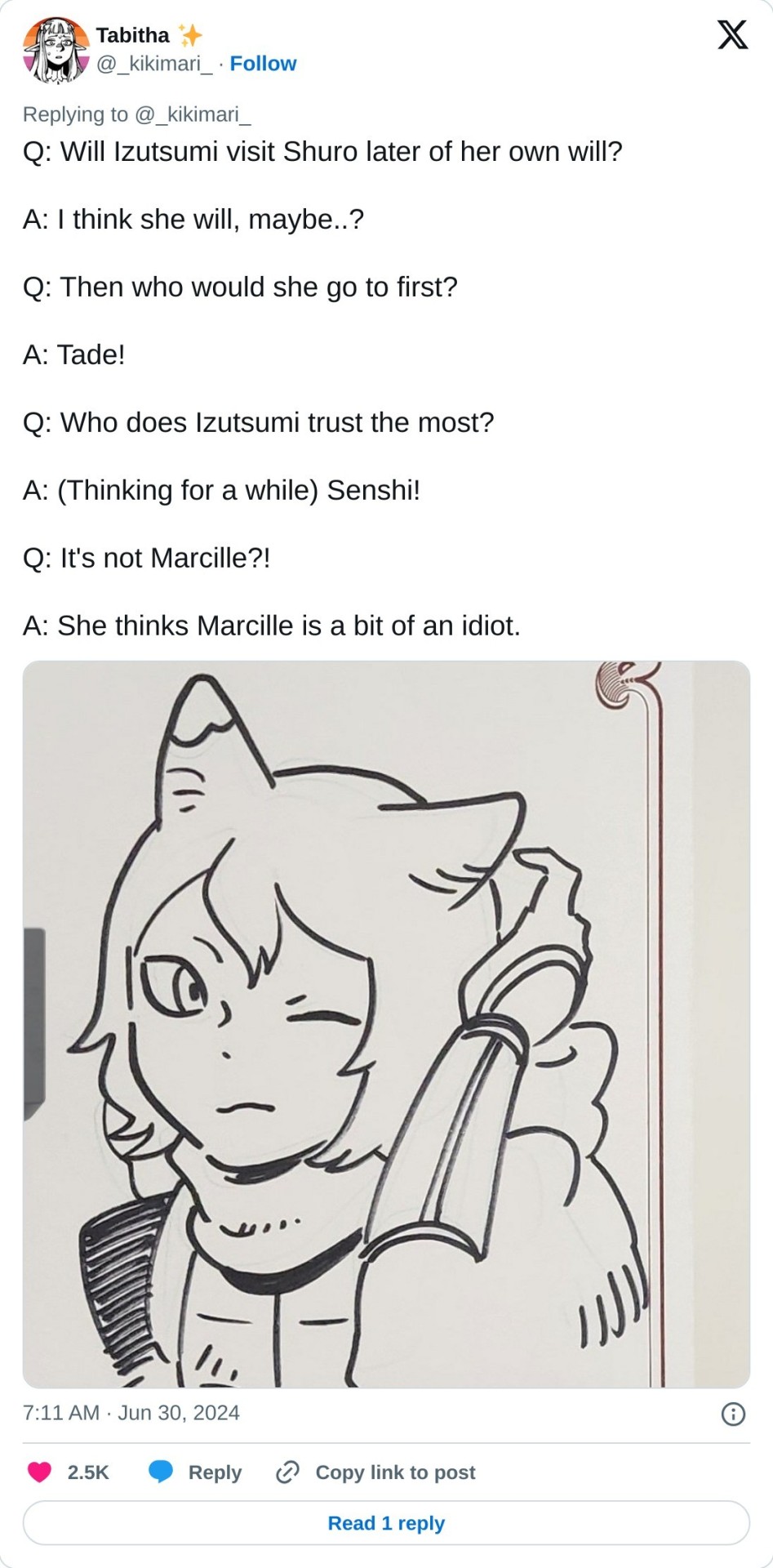The height and width of the screenshot is (1568, 773).
Task: Click the blue reply bubble icon
Action: click(x=161, y=1472)
